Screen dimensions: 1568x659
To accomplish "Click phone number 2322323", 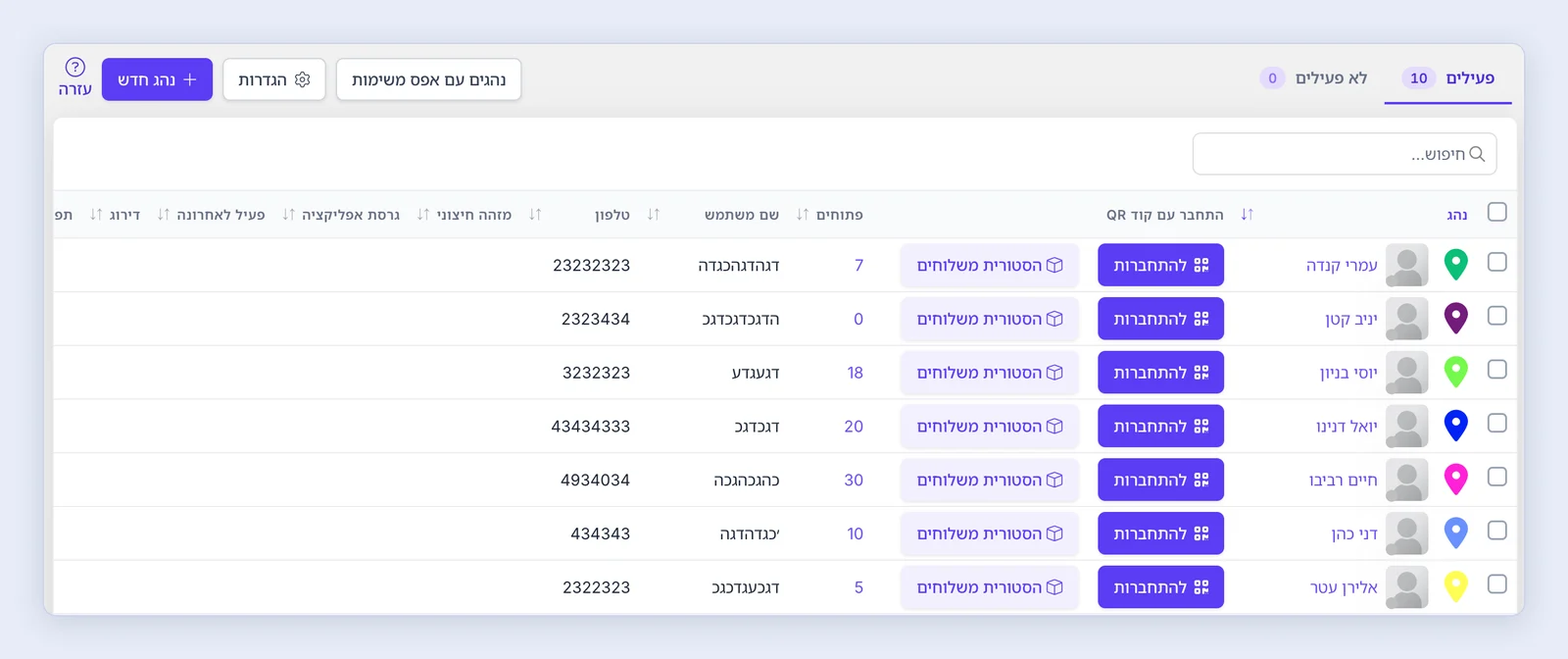I will (x=596, y=587).
